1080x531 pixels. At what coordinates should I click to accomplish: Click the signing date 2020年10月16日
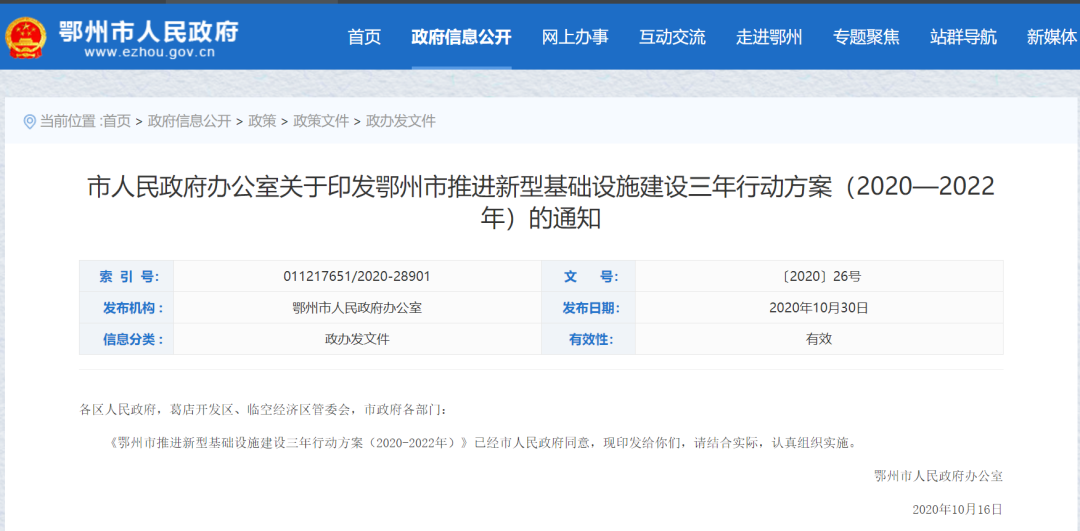coord(955,510)
